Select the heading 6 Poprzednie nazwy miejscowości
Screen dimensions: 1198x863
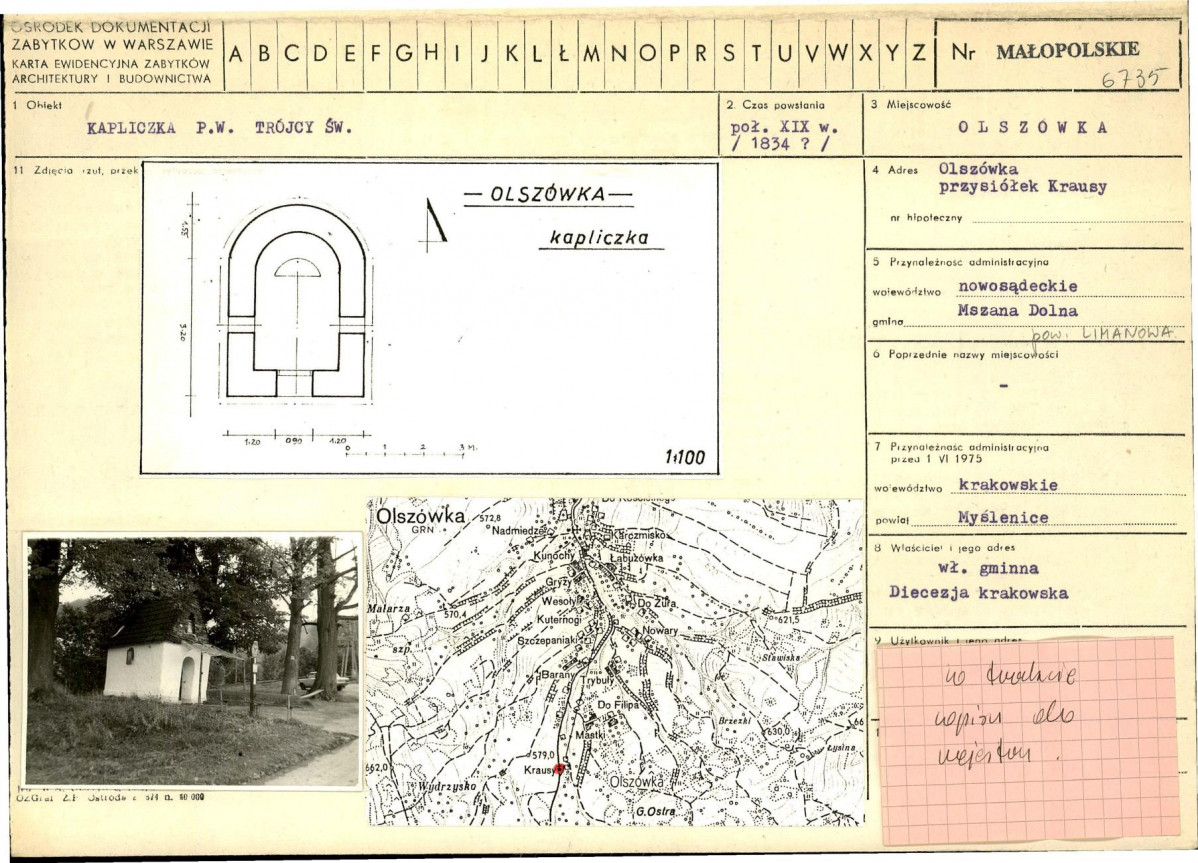tap(965, 354)
